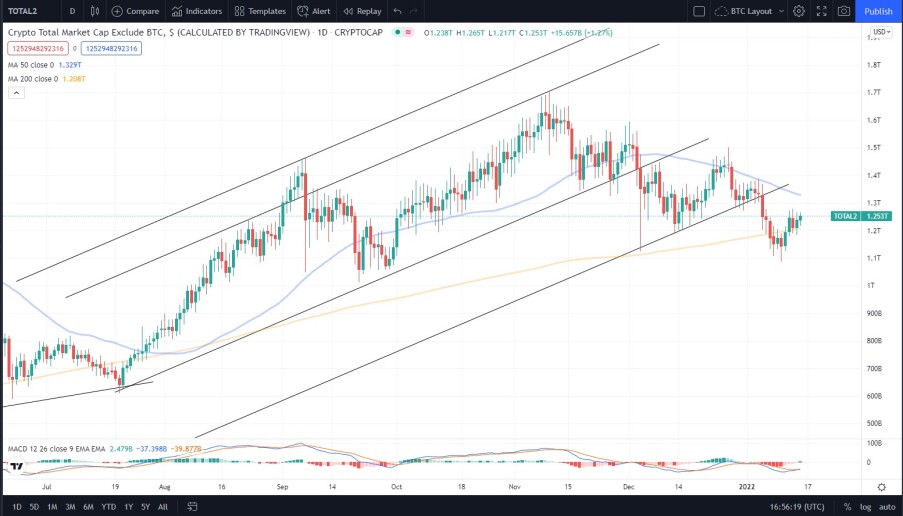Collapse the indicator legend with arrow
This screenshot has width=903, height=516.
(x=16, y=93)
